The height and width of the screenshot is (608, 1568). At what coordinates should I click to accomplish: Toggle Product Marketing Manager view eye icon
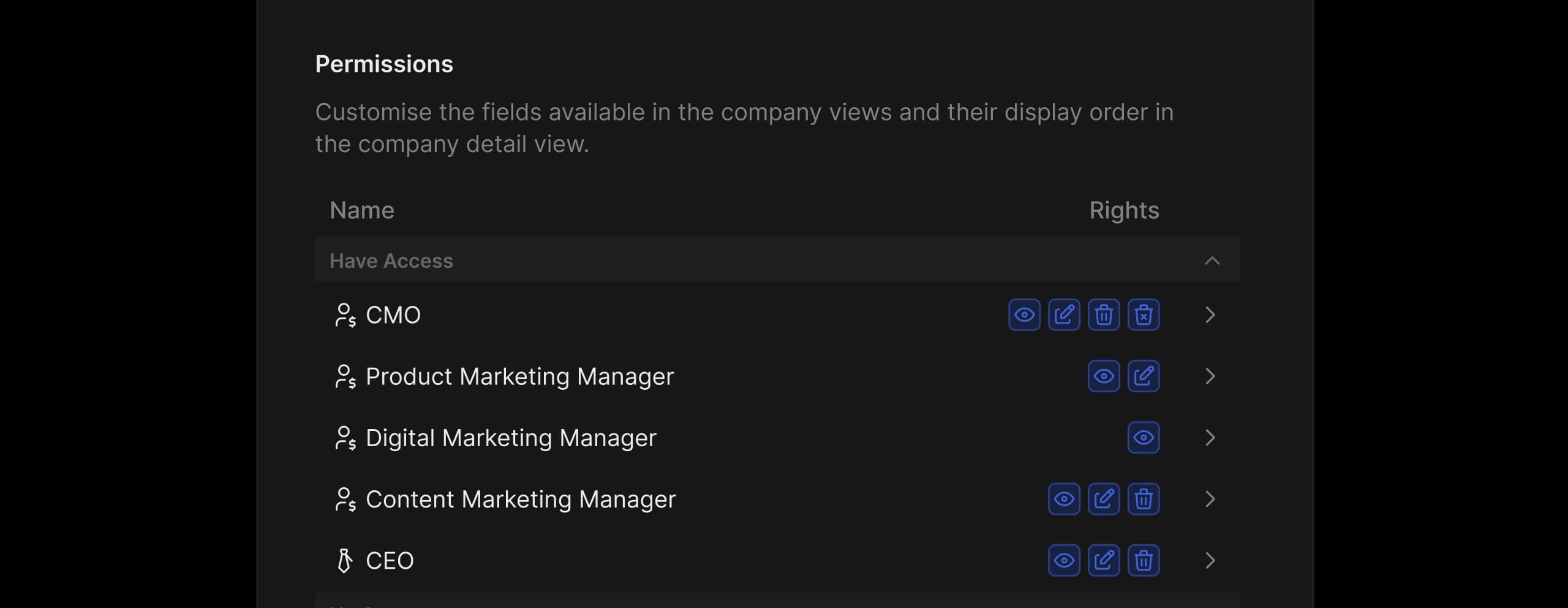(x=1104, y=376)
